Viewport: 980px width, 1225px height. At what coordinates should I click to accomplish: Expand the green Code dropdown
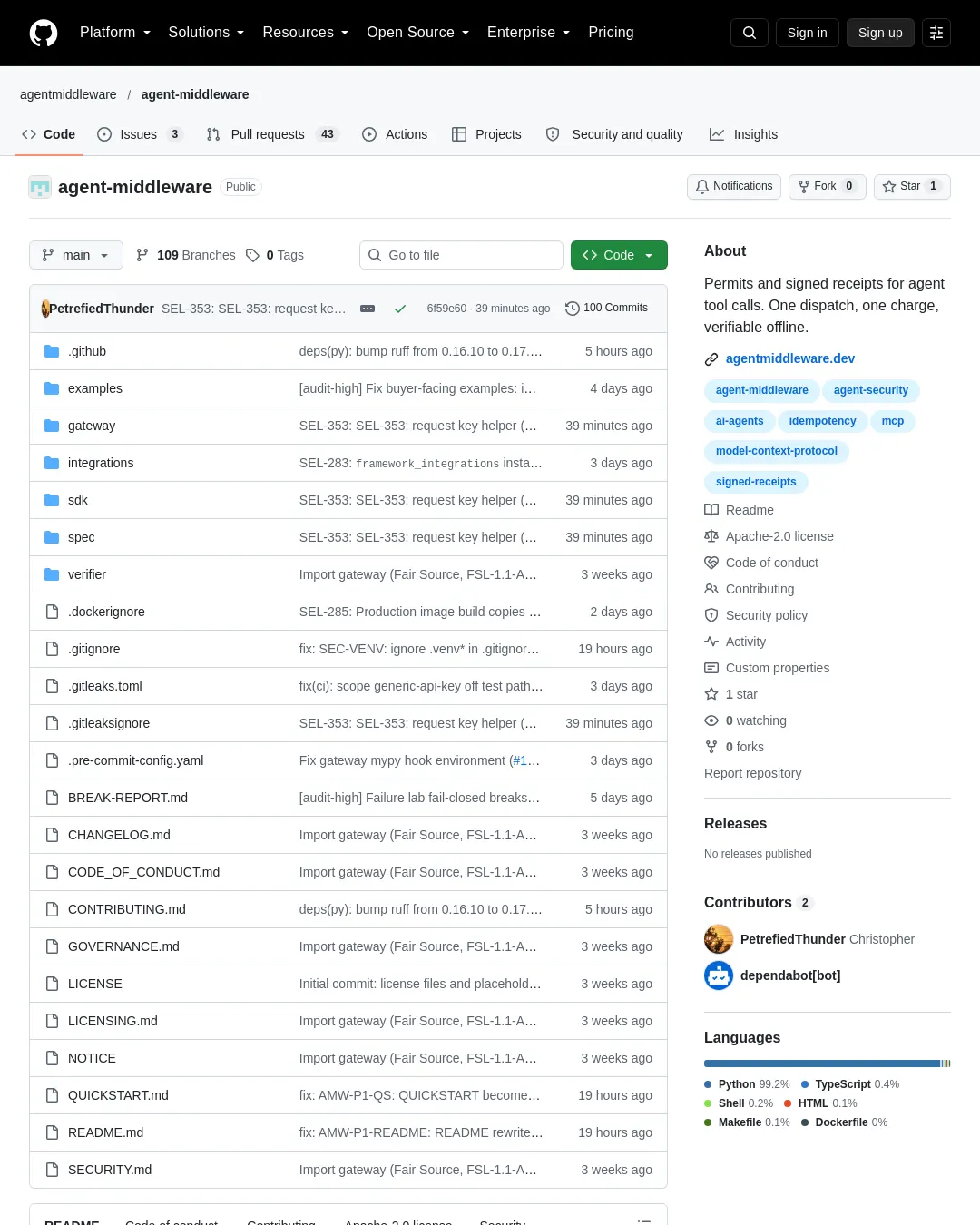pyautogui.click(x=619, y=255)
